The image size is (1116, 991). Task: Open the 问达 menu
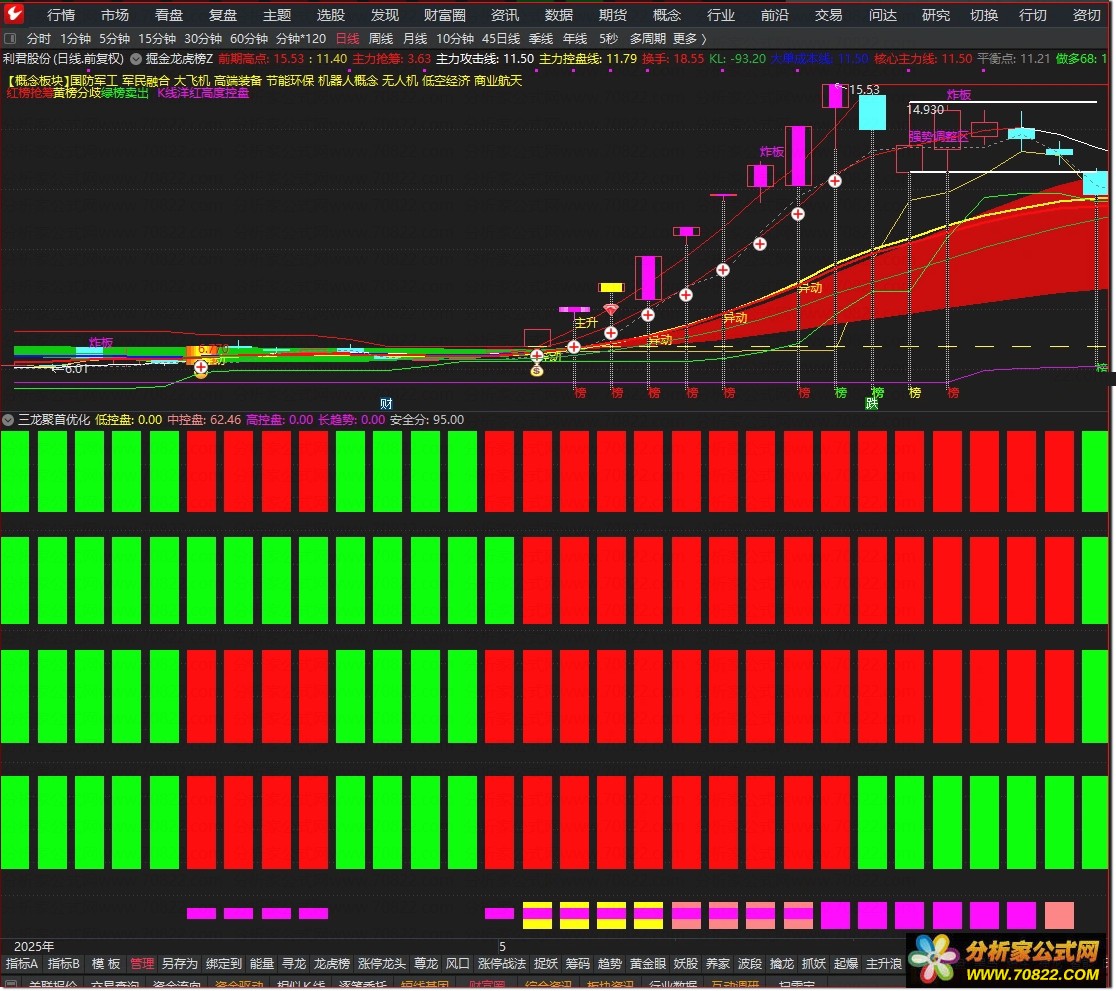(883, 15)
